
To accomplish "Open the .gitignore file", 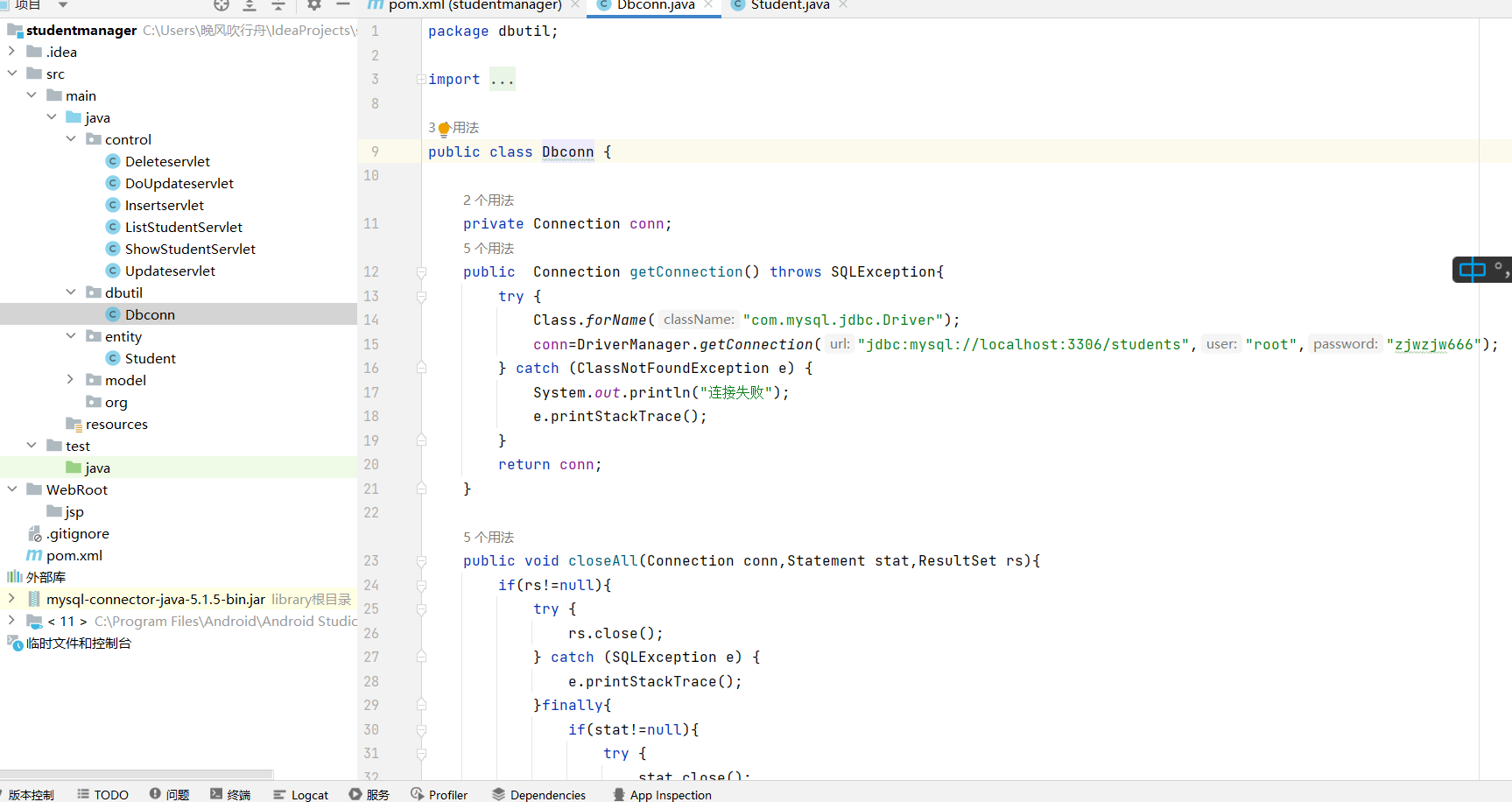I will point(78,533).
